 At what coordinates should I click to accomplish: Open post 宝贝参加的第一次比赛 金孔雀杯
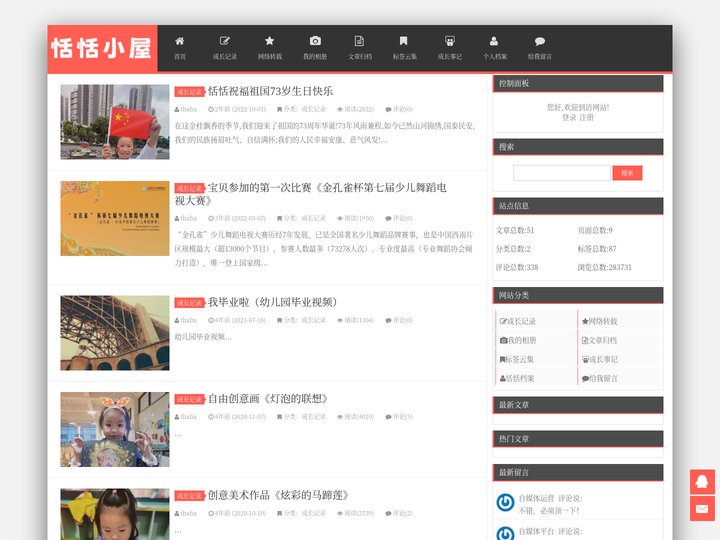310,194
